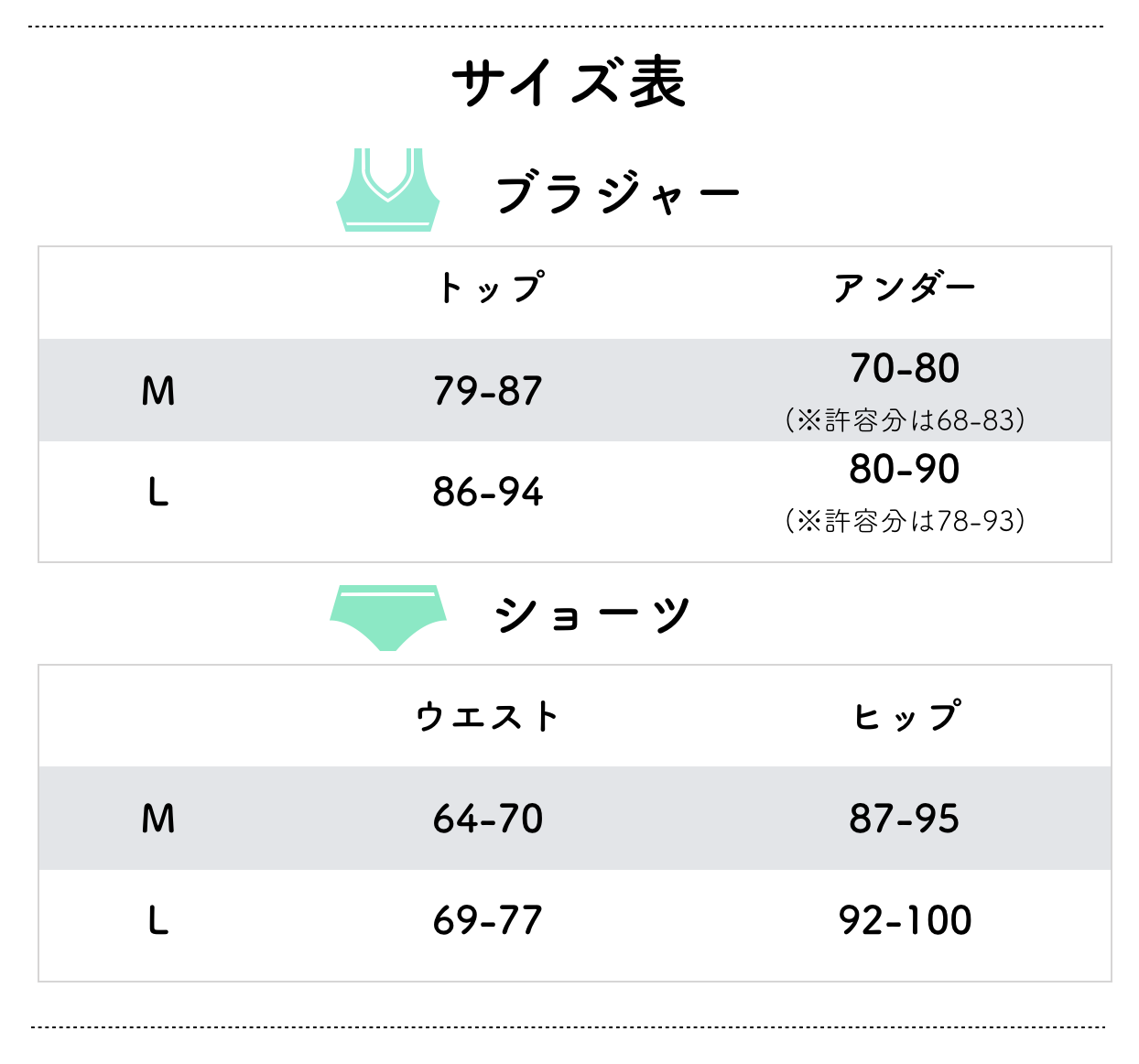Screen dimensions: 1139x1064
Task: Click the サイズ表 title
Action: (569, 82)
